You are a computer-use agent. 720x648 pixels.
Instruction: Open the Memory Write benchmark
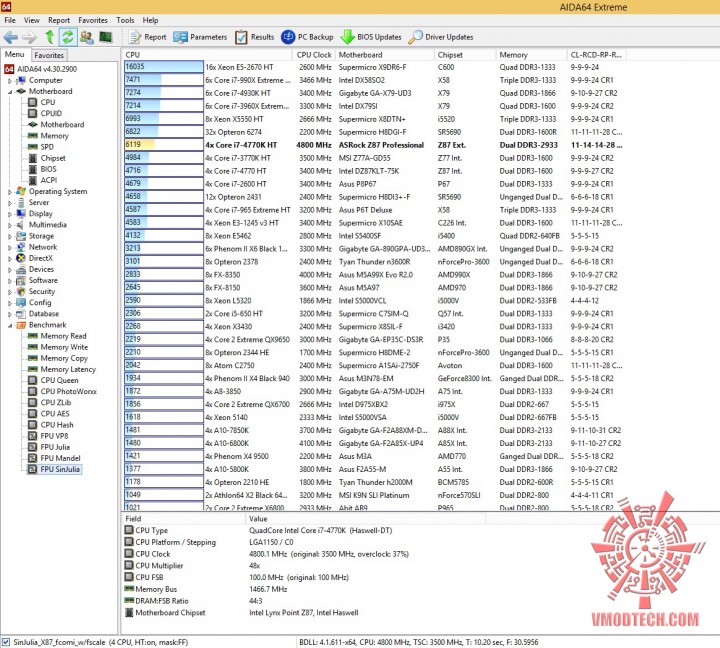pos(58,347)
